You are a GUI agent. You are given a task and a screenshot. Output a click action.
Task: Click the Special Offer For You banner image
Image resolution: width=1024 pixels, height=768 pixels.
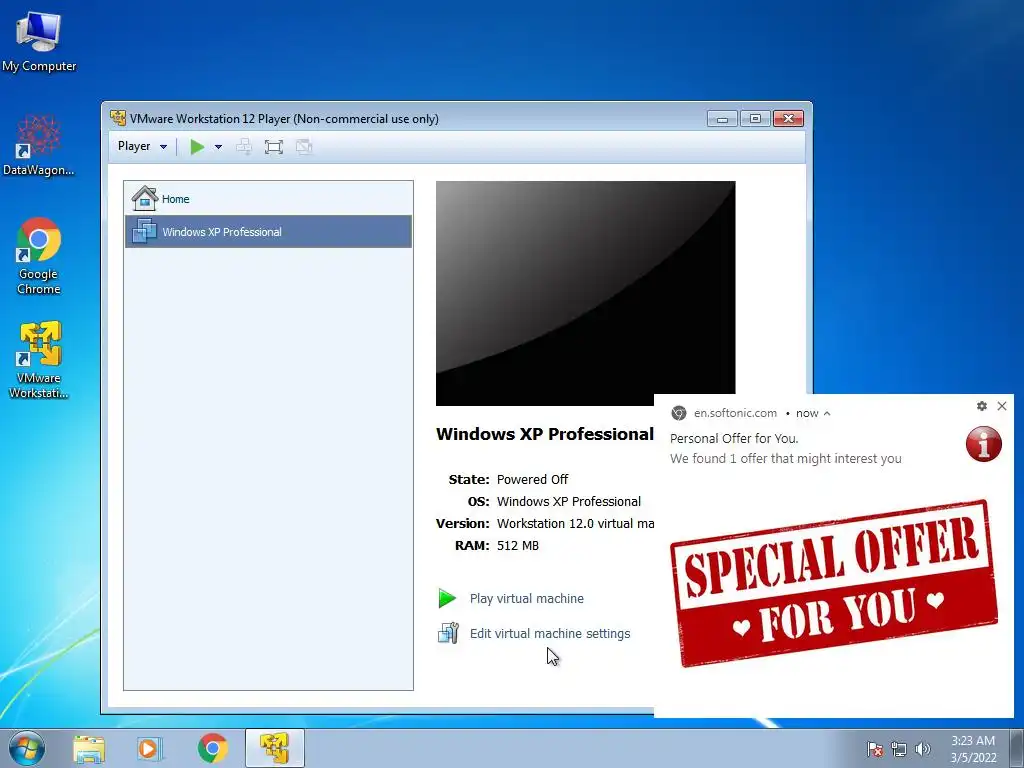834,583
